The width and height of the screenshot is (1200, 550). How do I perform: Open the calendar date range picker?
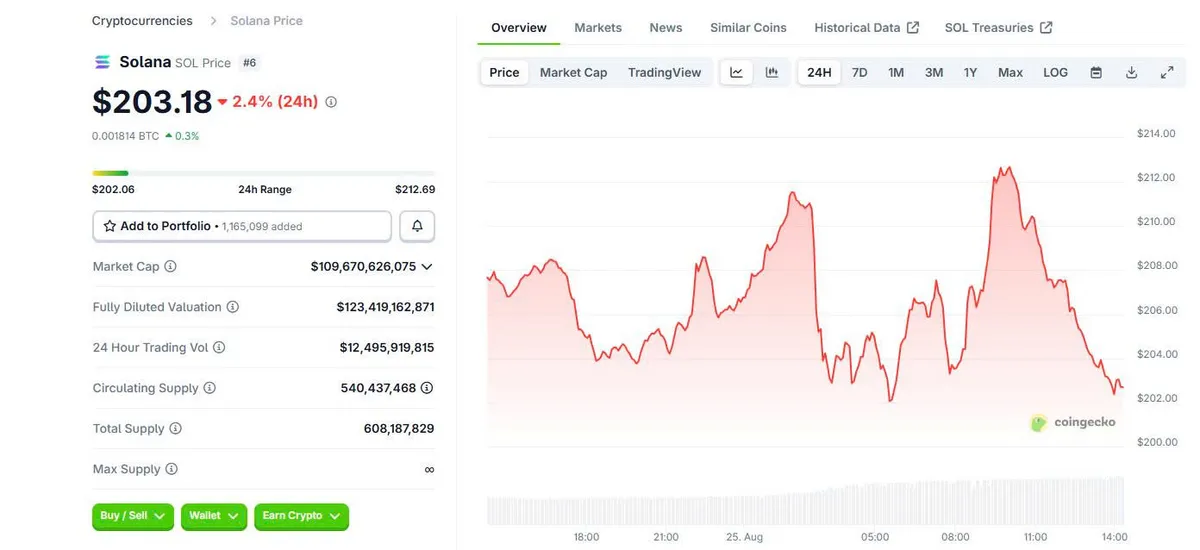pos(1096,72)
